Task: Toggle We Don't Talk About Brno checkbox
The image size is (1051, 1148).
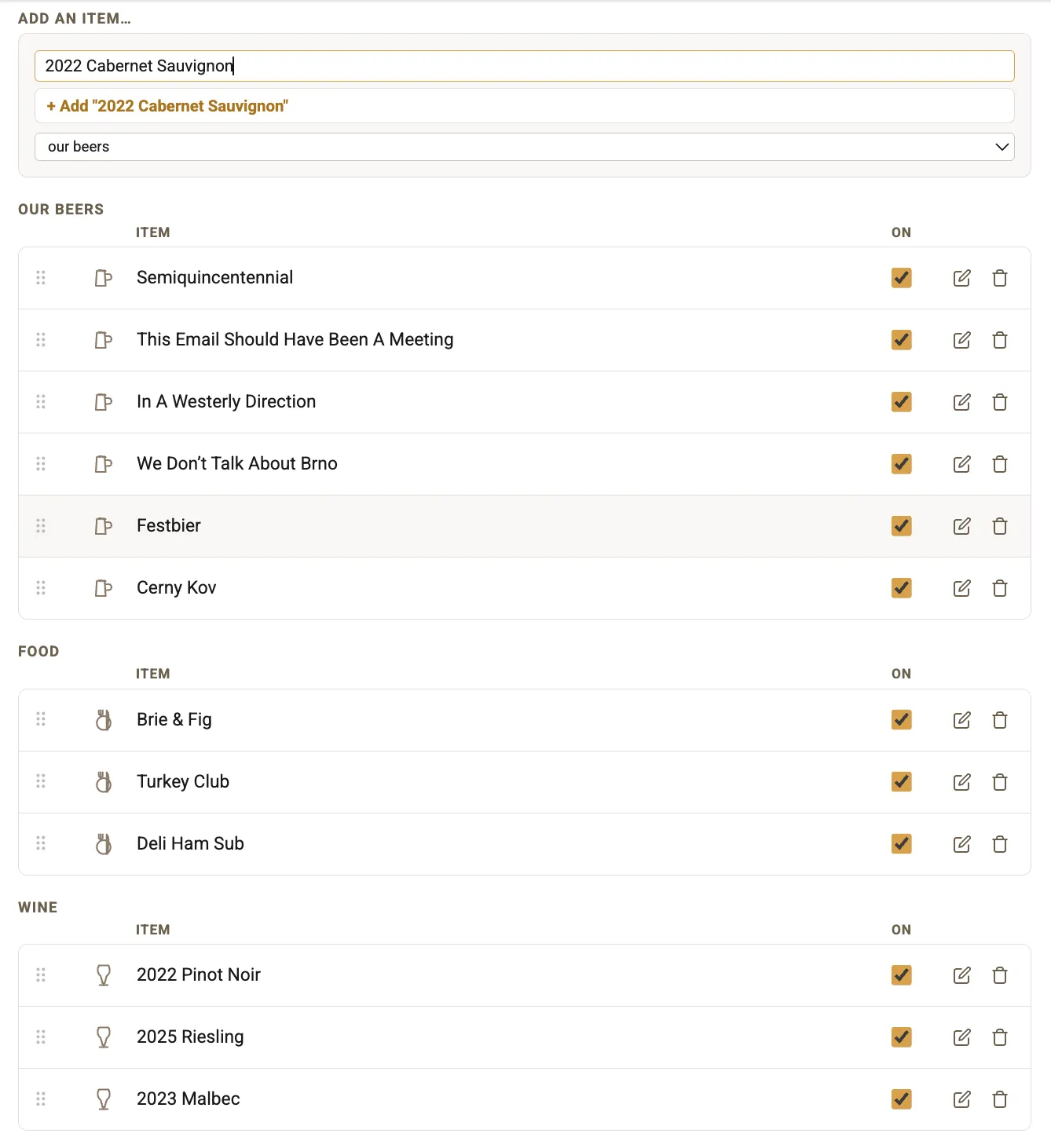Action: click(x=902, y=464)
